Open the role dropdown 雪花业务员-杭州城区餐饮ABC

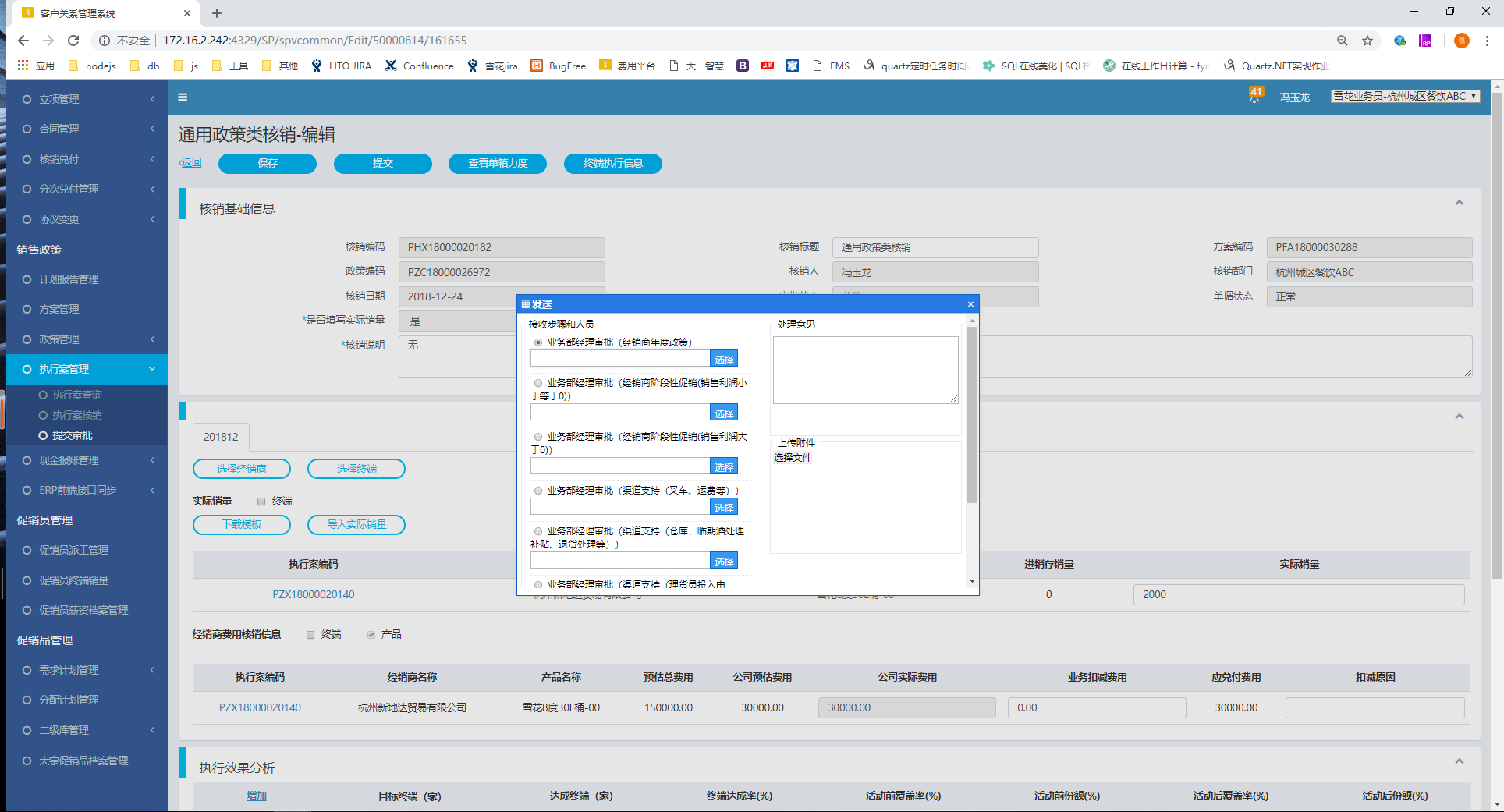1405,96
